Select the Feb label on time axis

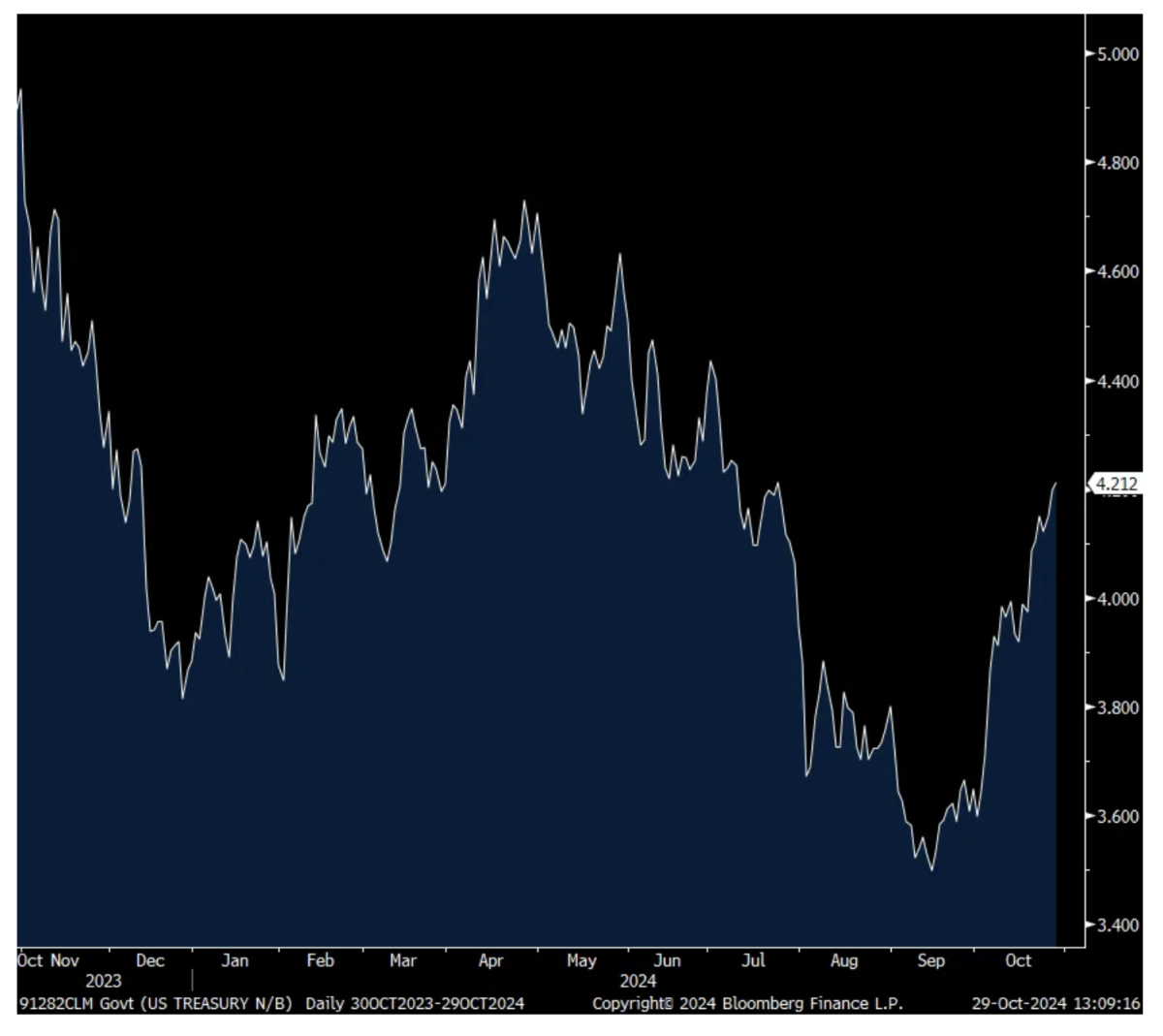(x=320, y=960)
